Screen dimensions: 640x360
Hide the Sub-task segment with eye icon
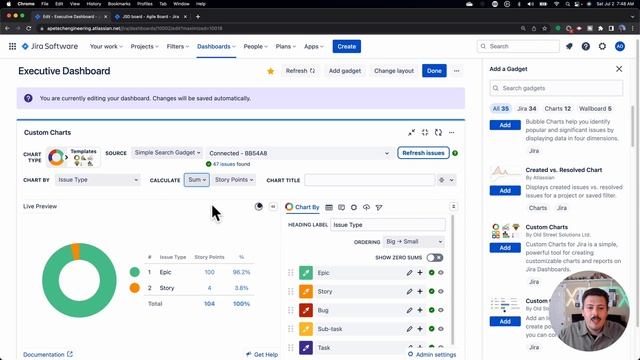[x=441, y=329]
